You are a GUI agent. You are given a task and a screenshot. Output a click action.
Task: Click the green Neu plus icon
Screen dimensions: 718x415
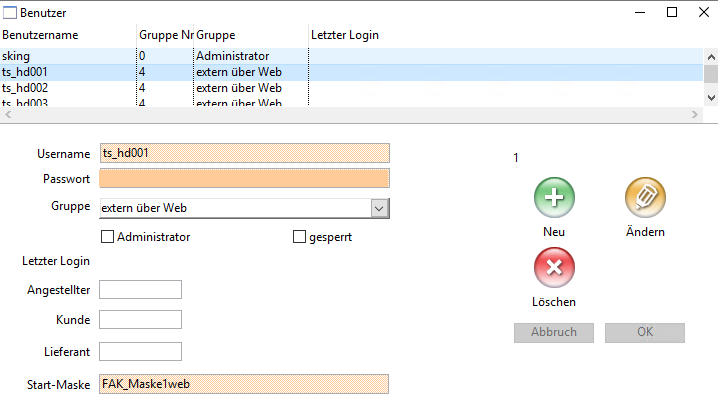point(553,198)
